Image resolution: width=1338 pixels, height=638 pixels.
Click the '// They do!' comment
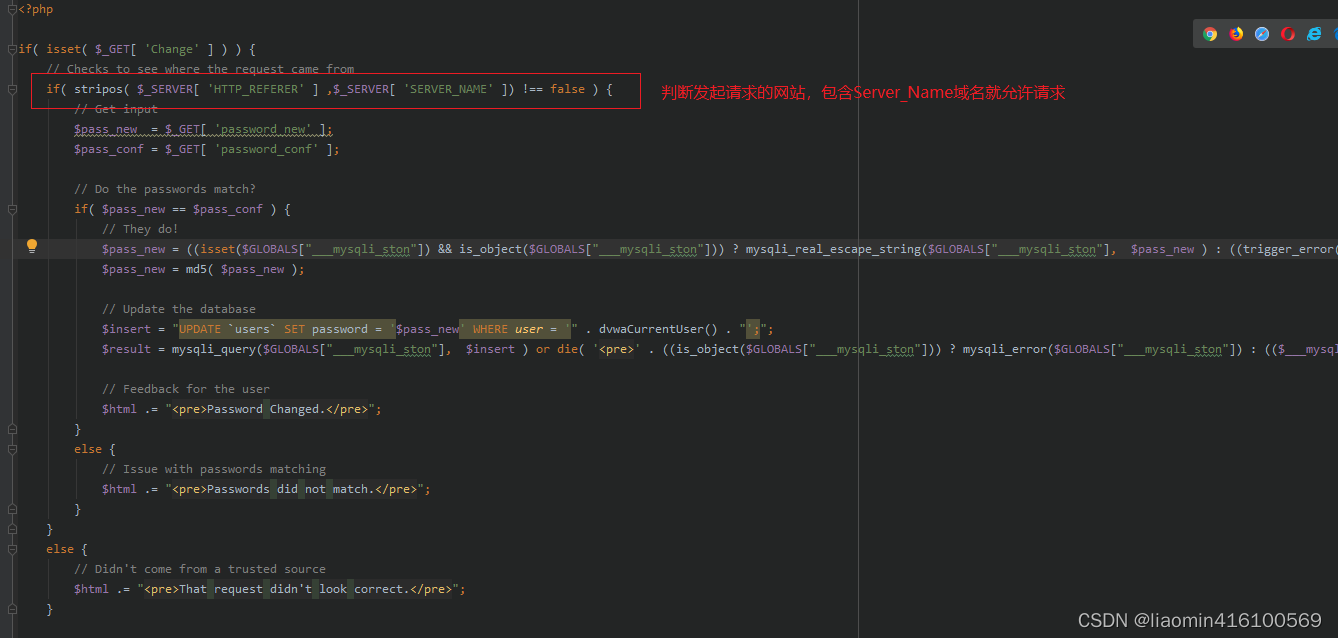point(140,229)
